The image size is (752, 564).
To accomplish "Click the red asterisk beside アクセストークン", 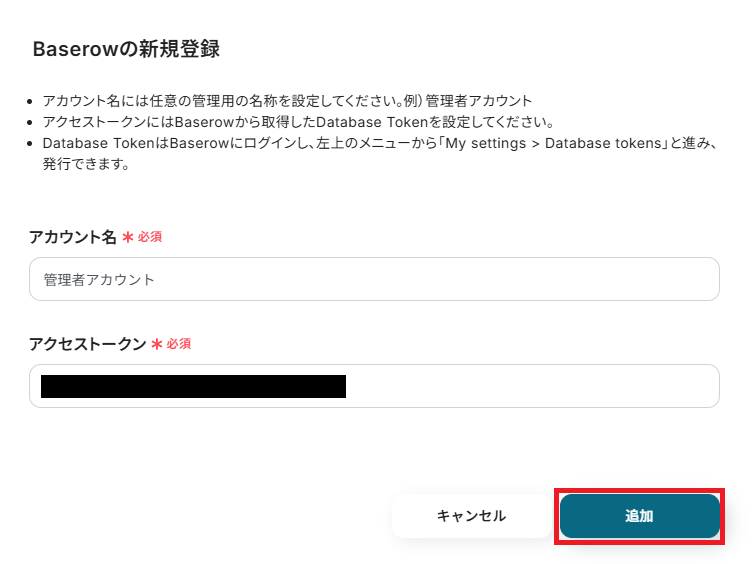I will tap(157, 344).
